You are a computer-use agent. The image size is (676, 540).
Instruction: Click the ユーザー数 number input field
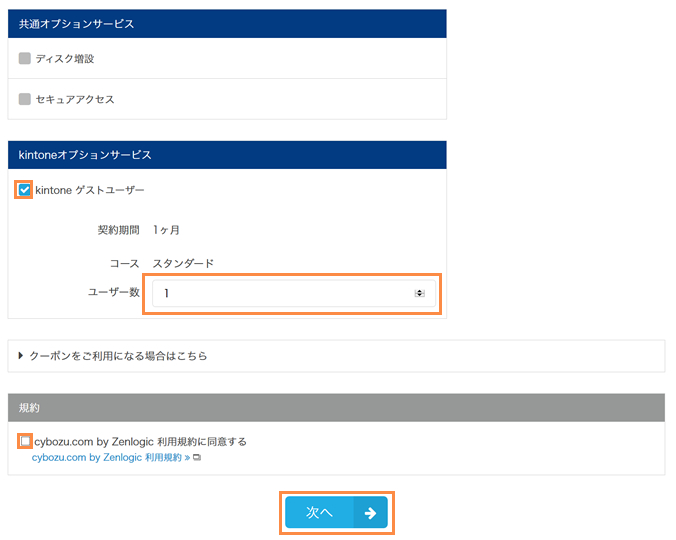(294, 293)
